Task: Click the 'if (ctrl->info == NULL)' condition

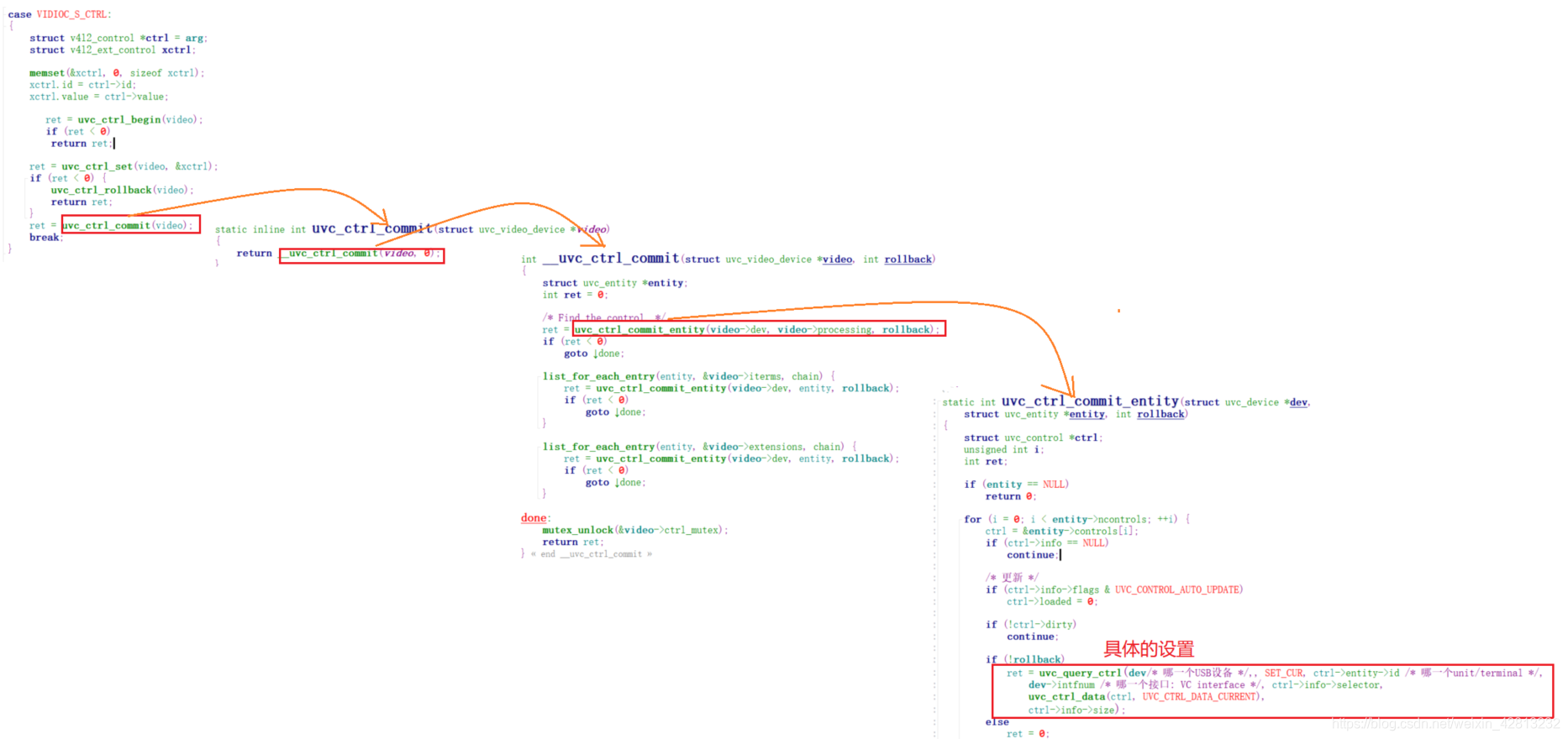Action: pos(1047,542)
